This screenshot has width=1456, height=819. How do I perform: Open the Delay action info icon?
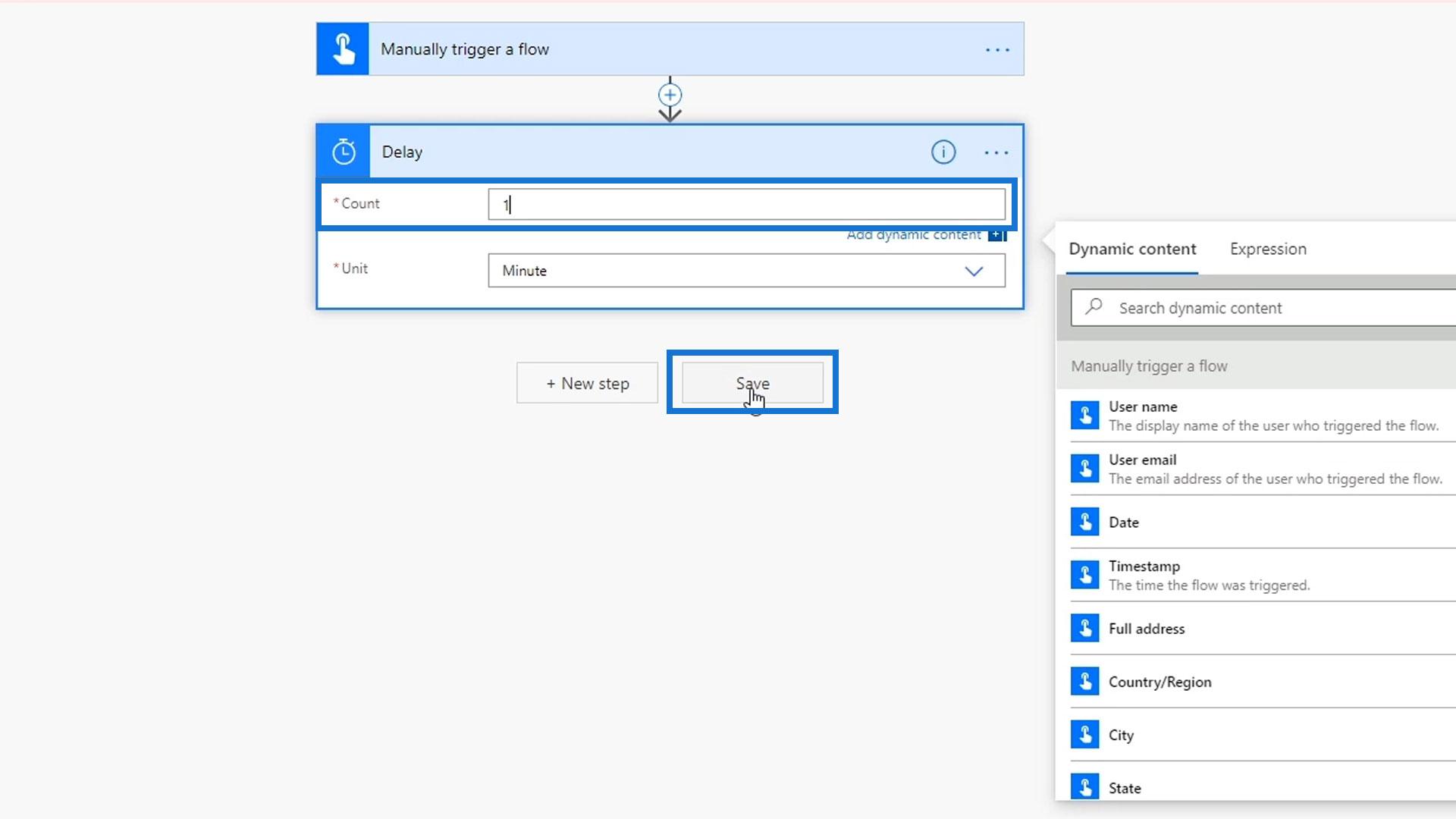(x=943, y=152)
